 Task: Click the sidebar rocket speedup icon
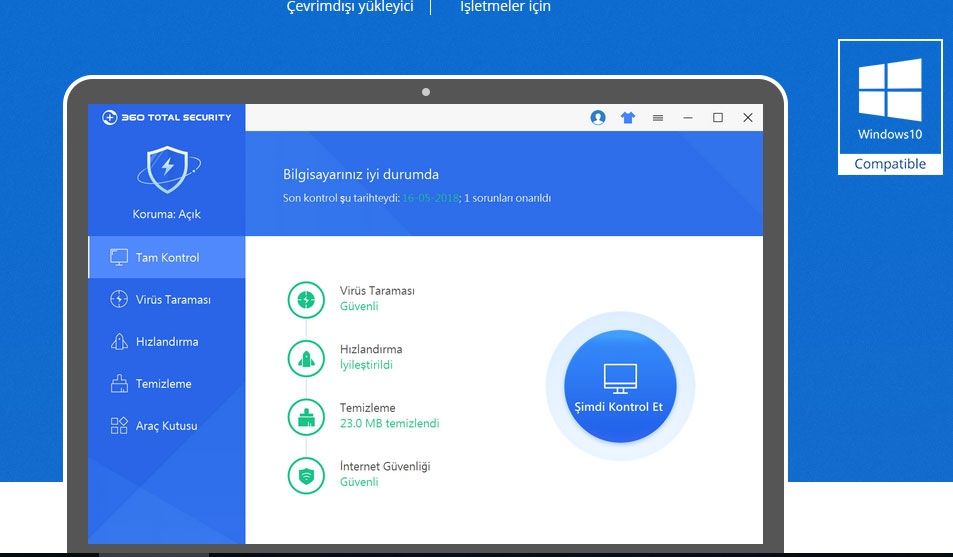click(x=119, y=342)
